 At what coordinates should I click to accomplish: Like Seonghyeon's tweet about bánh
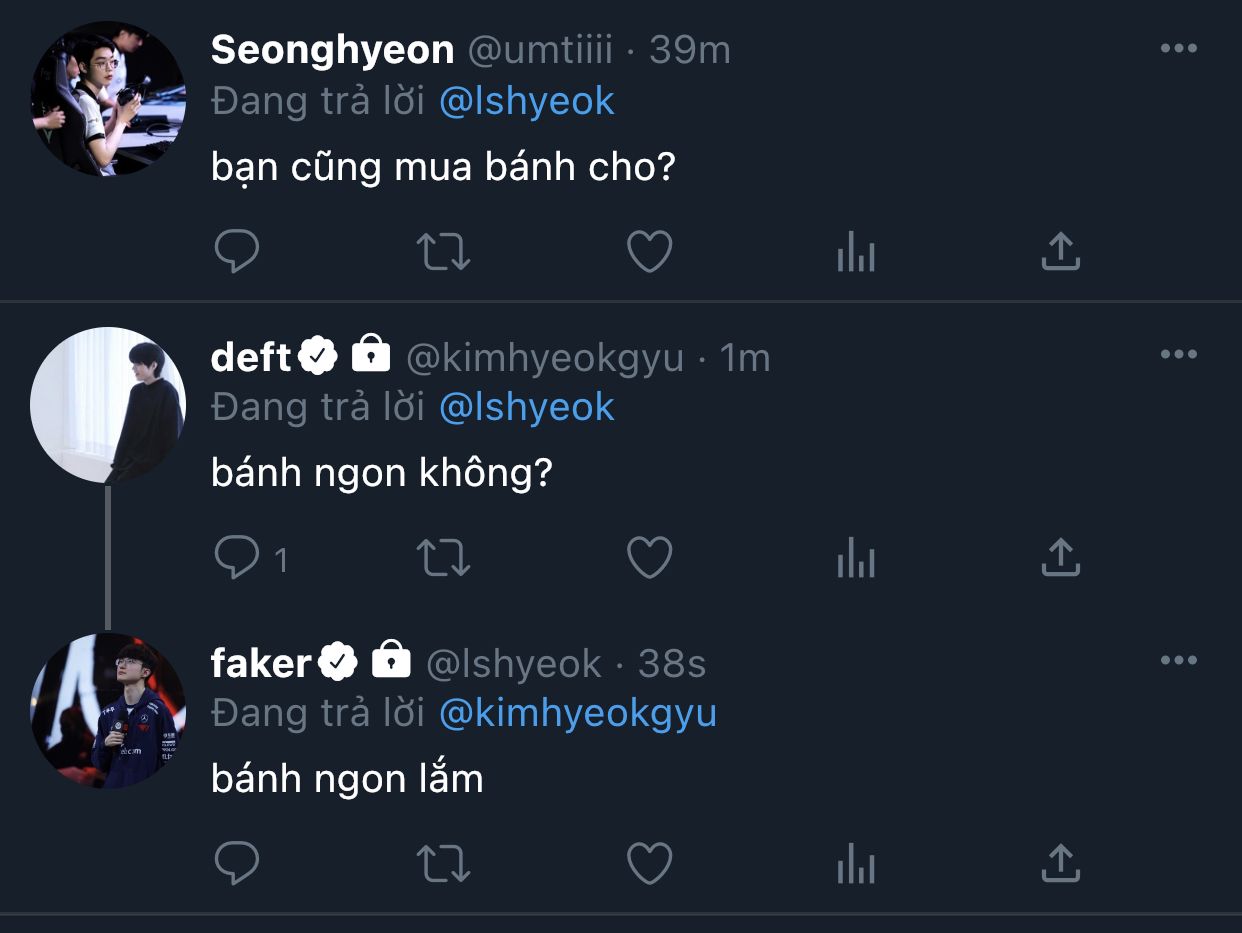649,252
